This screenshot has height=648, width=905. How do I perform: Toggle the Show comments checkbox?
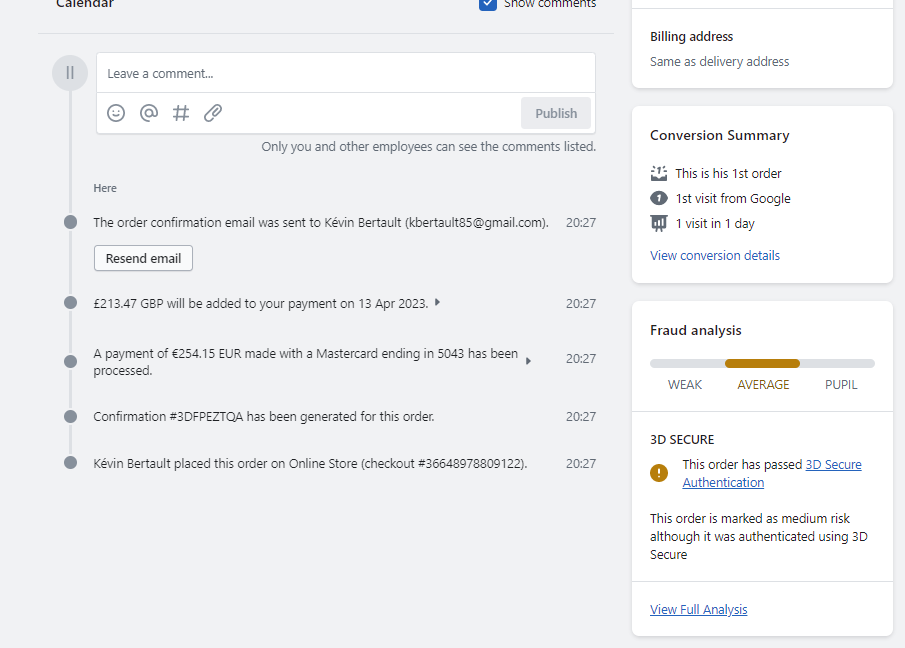click(488, 4)
